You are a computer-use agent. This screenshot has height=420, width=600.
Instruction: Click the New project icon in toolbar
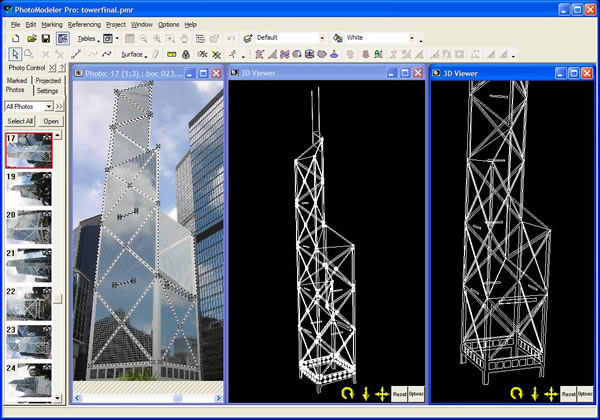(x=14, y=38)
